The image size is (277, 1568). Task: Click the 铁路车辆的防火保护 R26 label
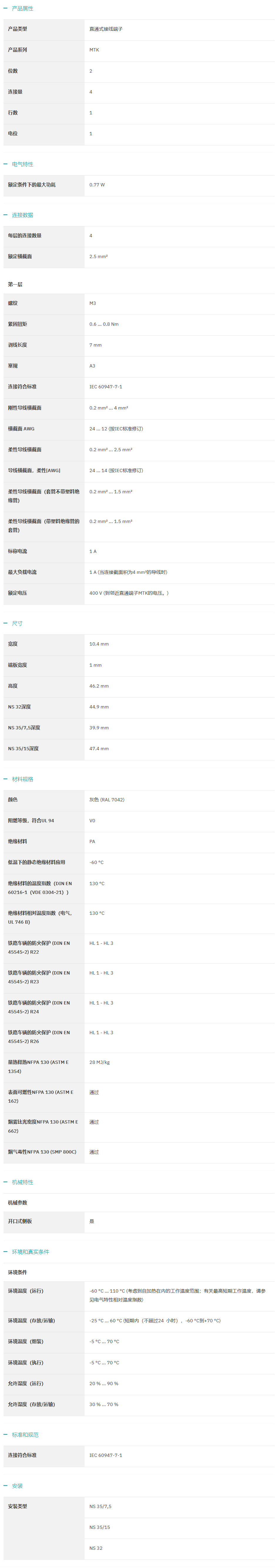[x=38, y=1037]
